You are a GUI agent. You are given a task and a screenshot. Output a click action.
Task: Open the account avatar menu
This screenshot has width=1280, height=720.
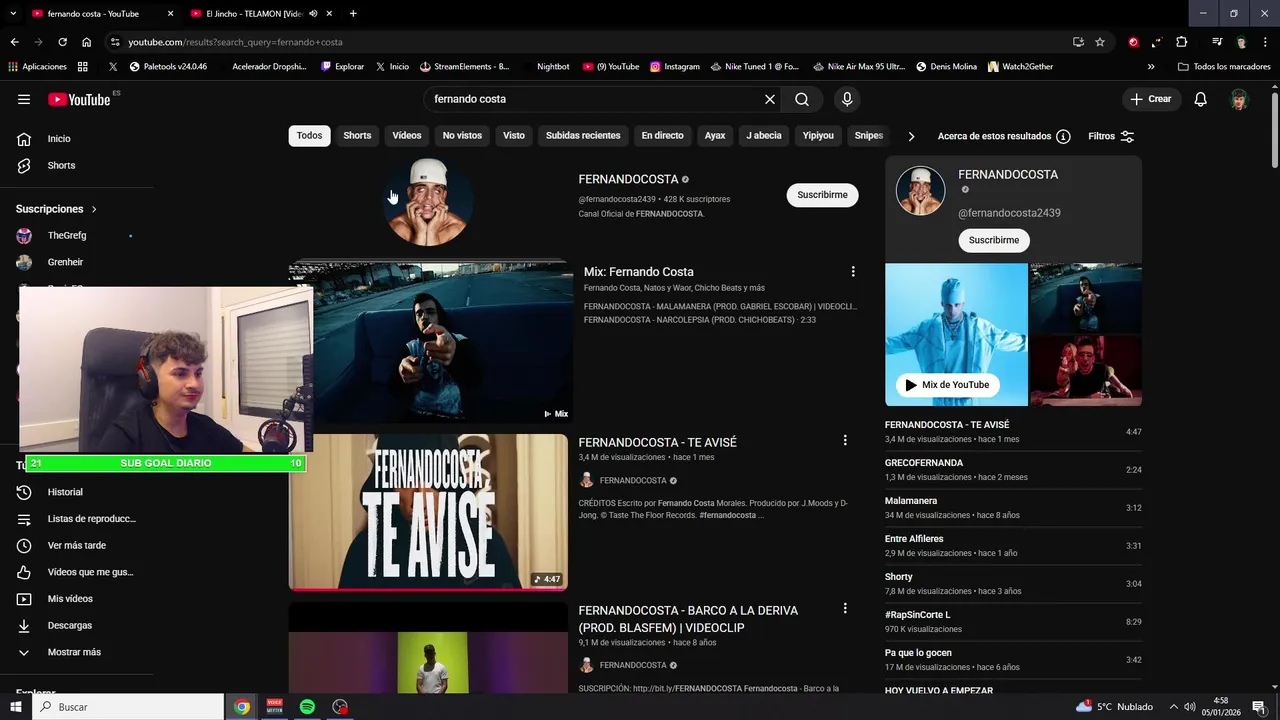click(1240, 99)
